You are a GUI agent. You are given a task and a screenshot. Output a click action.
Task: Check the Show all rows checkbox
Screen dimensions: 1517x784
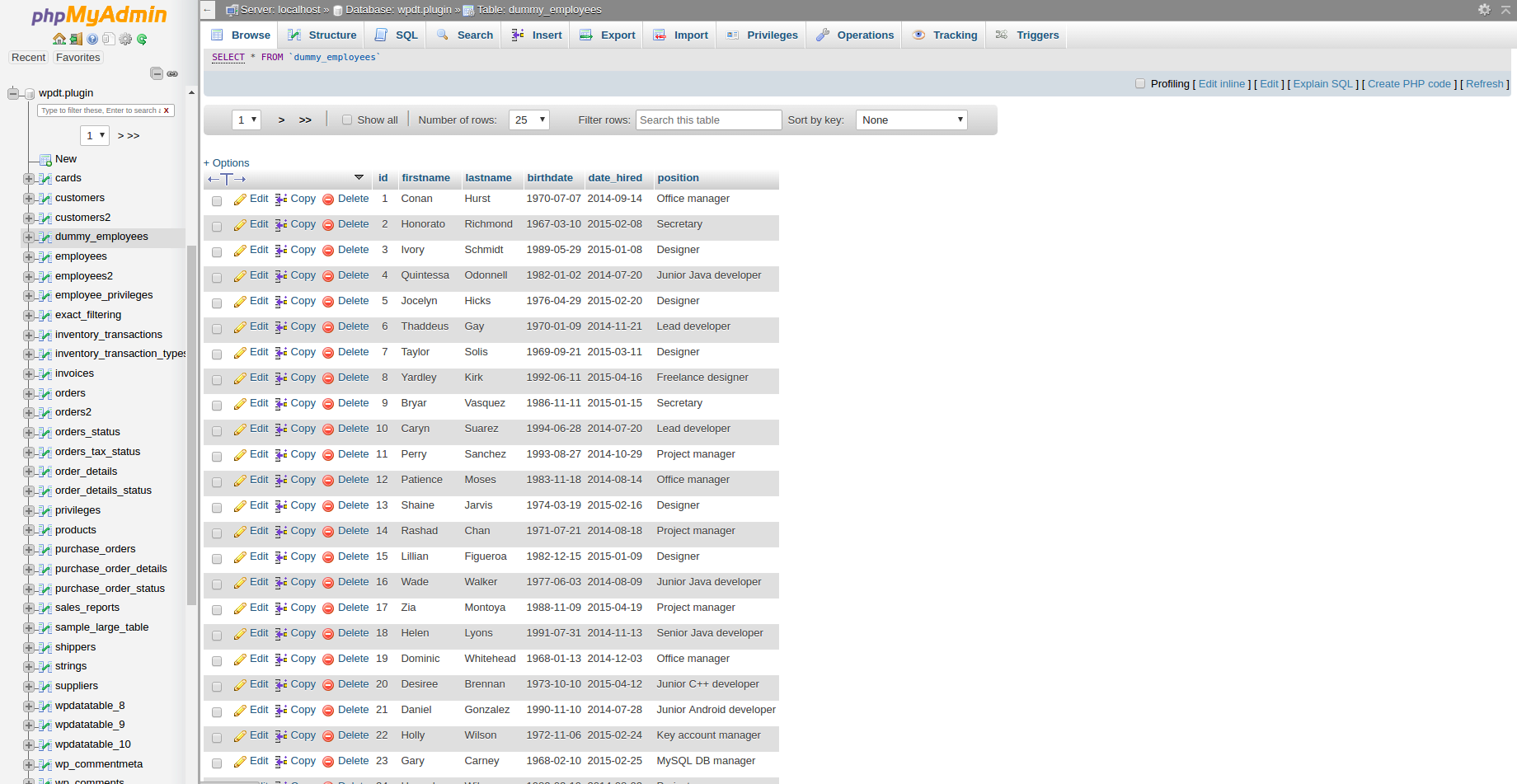coord(347,119)
